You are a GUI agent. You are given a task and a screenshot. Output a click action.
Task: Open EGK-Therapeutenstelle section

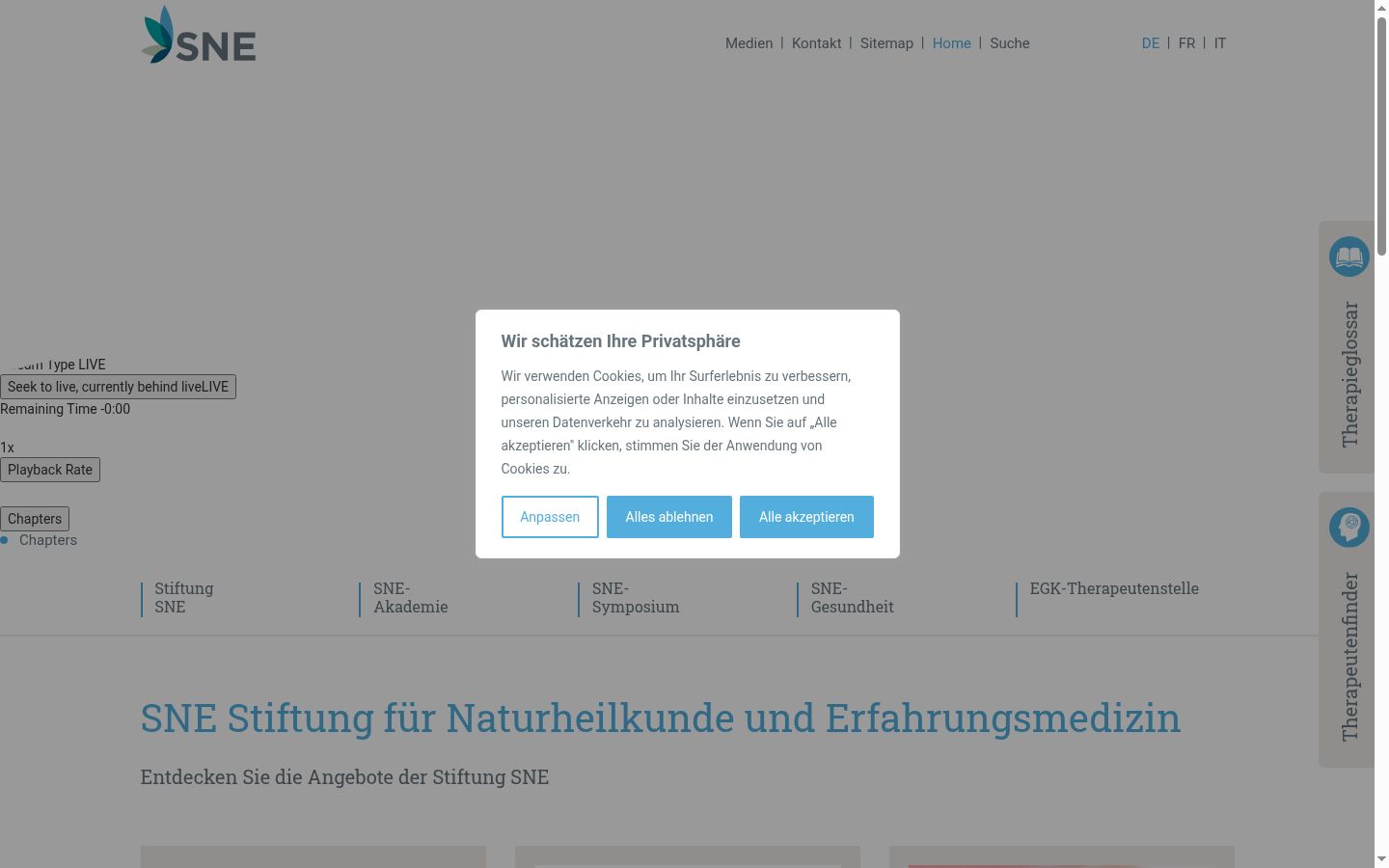coord(1114,588)
